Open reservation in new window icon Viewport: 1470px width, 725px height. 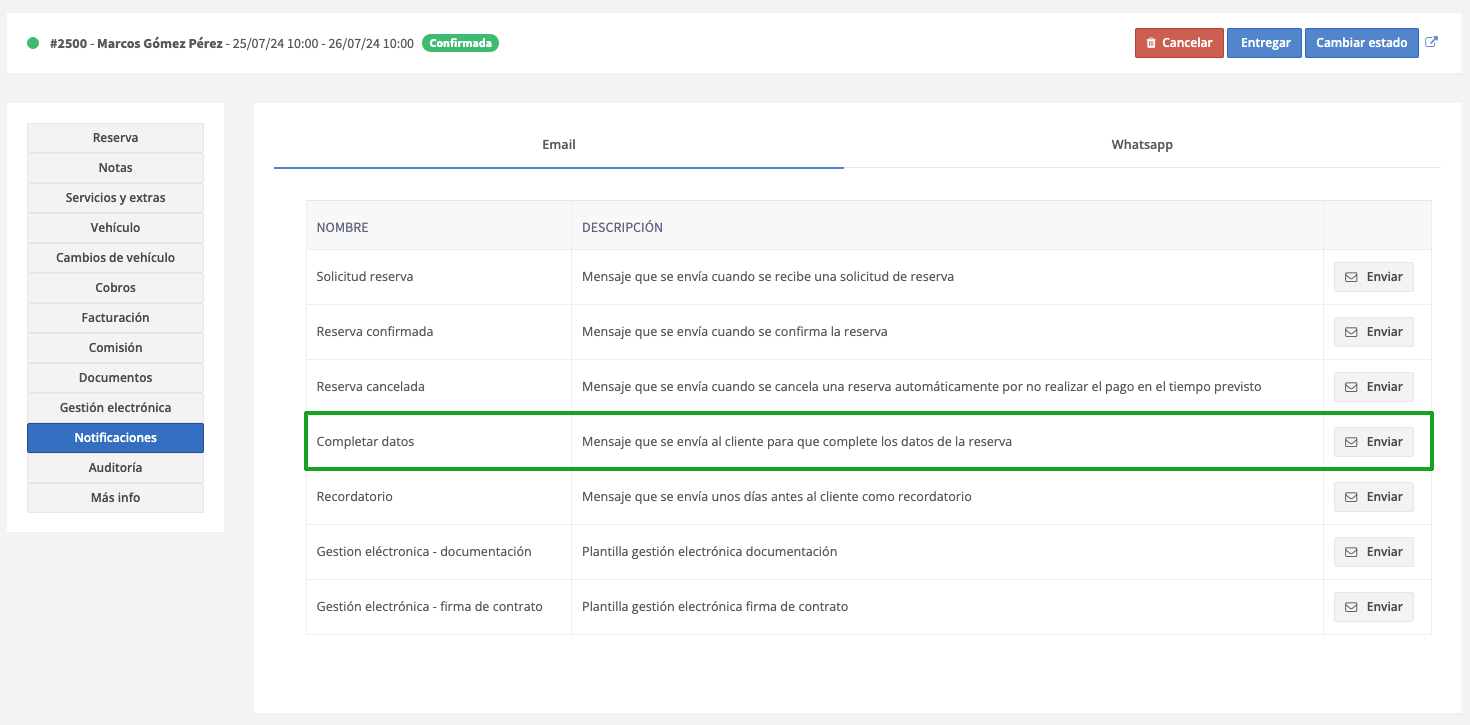point(1432,43)
